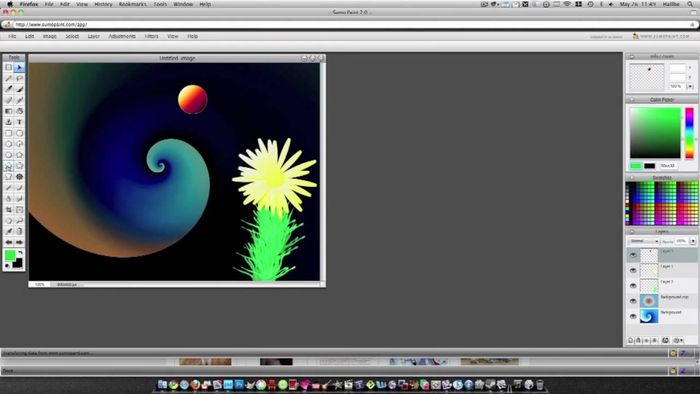Image resolution: width=700 pixels, height=394 pixels.
Task: Hide the selected top layer
Action: pyautogui.click(x=633, y=255)
